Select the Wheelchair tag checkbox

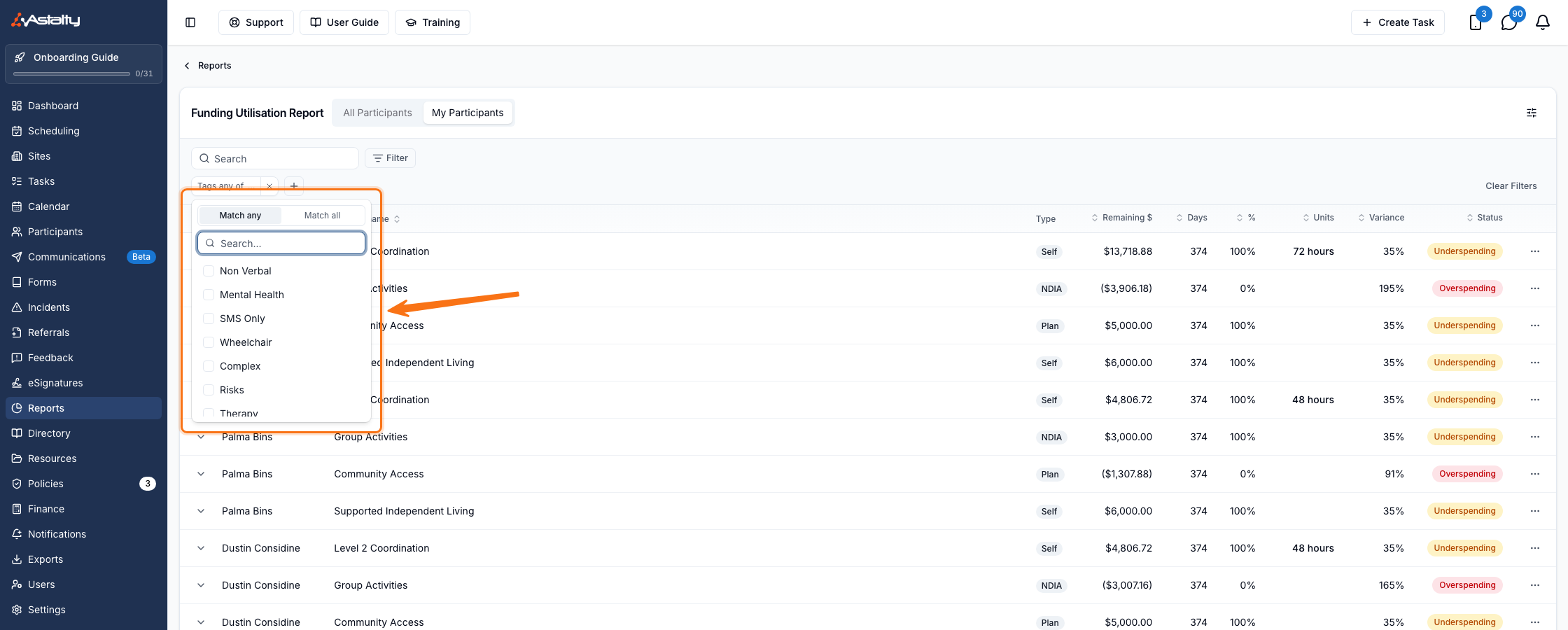point(209,342)
